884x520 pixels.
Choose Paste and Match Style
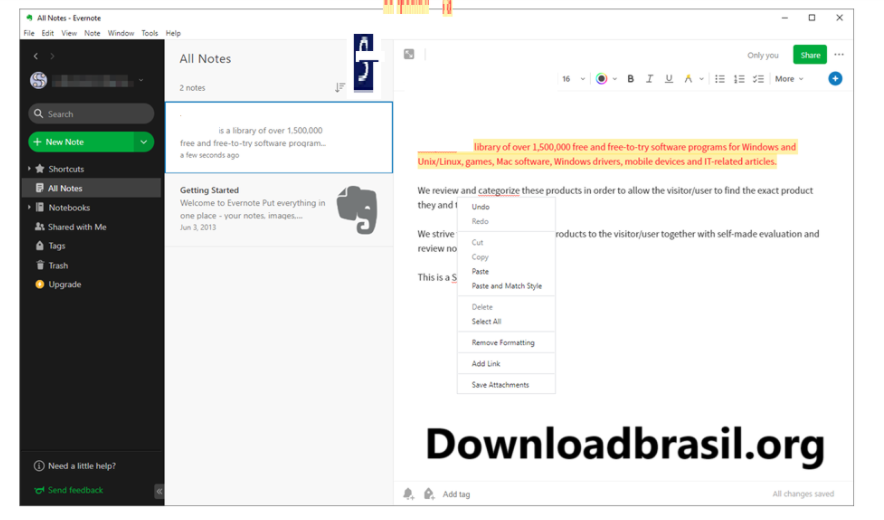[506, 286]
